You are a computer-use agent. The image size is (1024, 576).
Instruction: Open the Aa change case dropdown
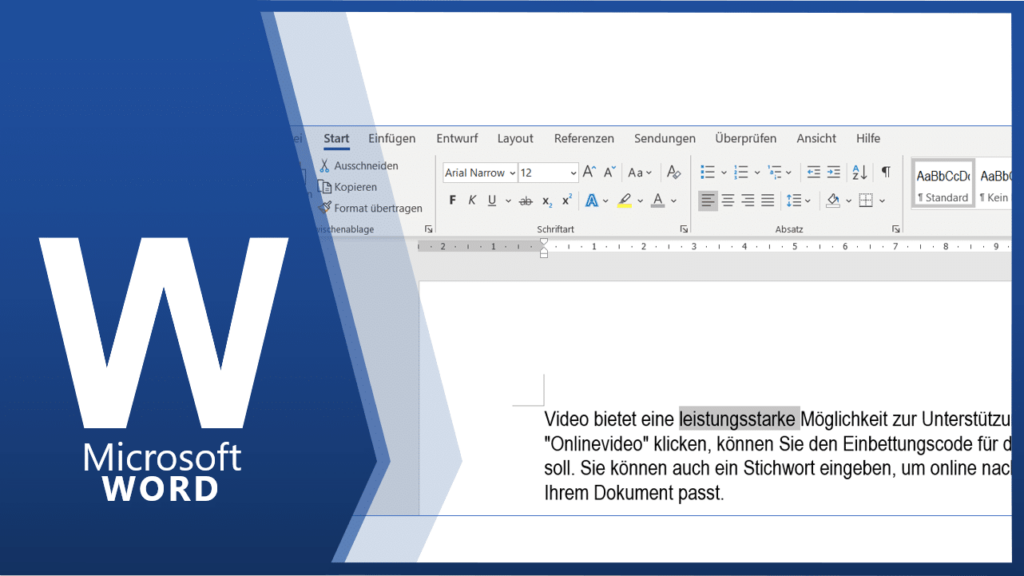pyautogui.click(x=639, y=173)
